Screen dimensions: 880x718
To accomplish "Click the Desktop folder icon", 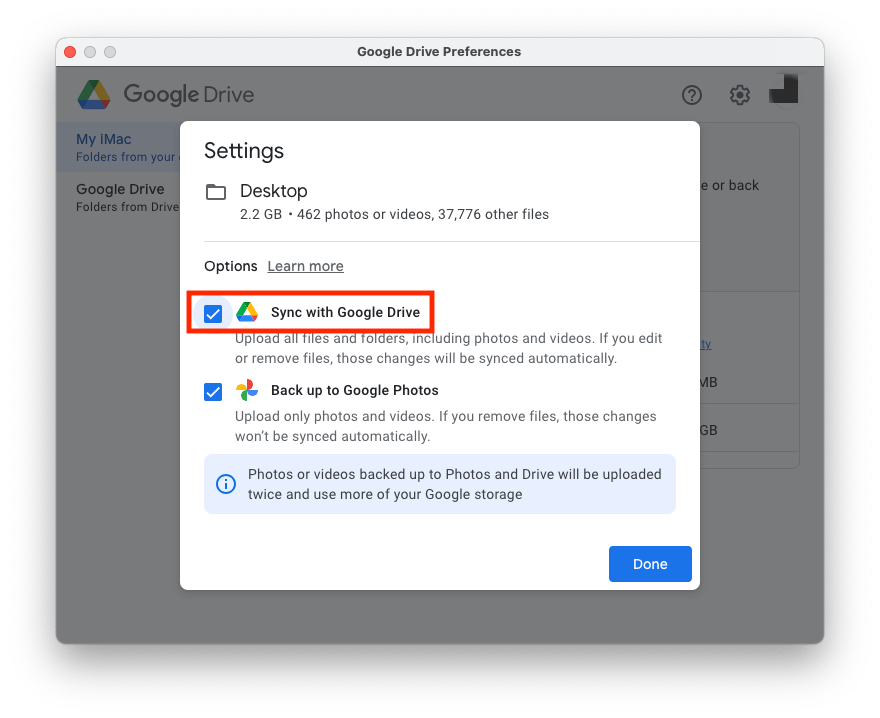I will click(x=216, y=192).
